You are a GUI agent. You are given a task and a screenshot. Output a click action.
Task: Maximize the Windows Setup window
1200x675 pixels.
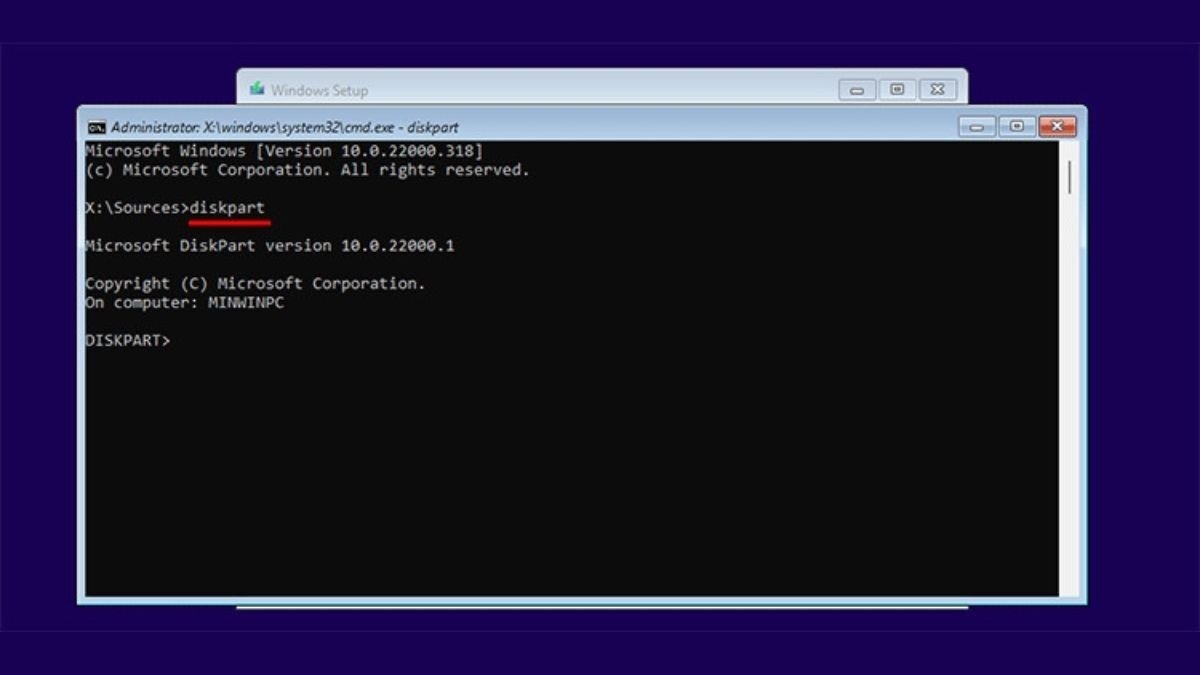[x=897, y=90]
